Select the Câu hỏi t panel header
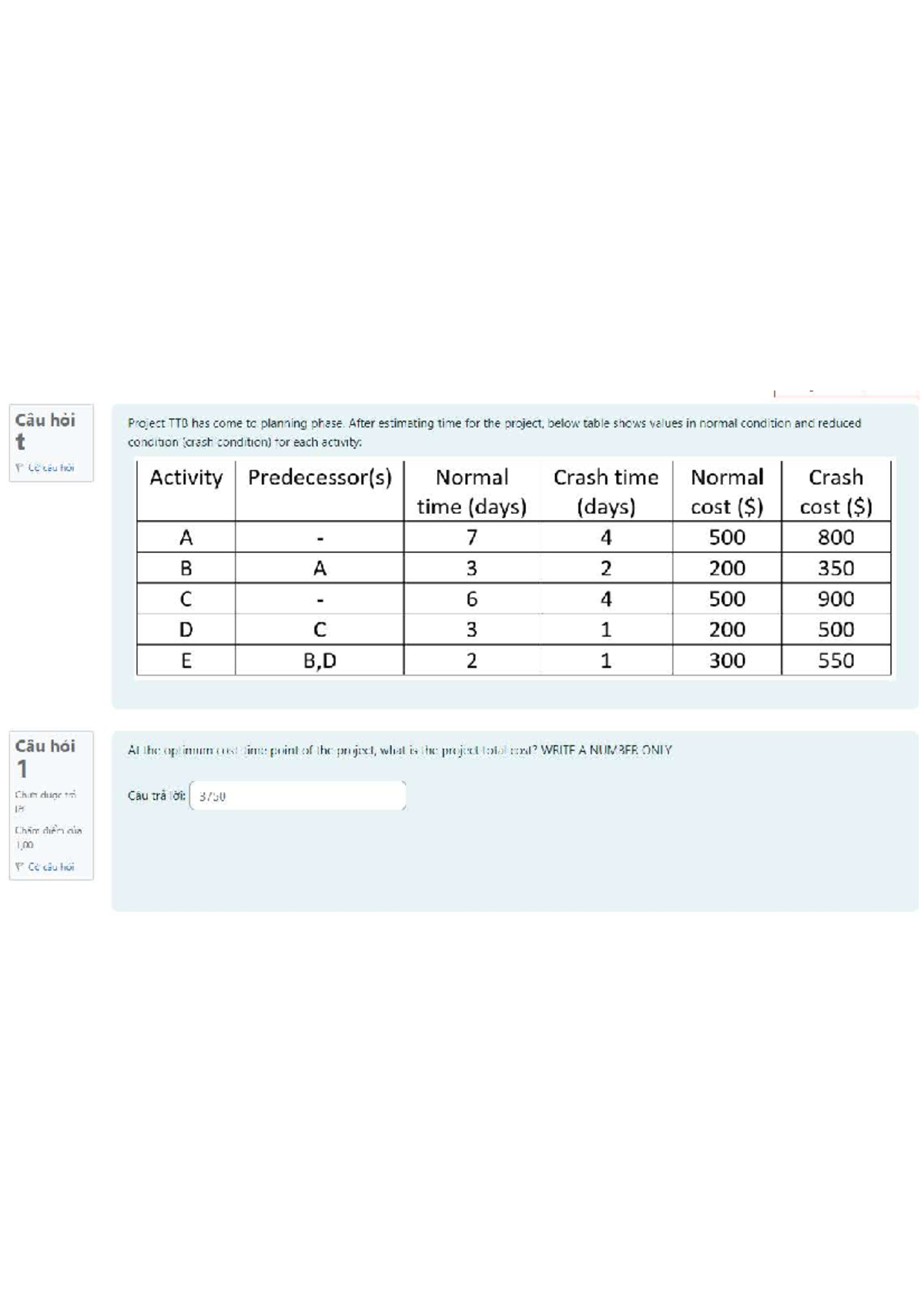 pos(44,430)
